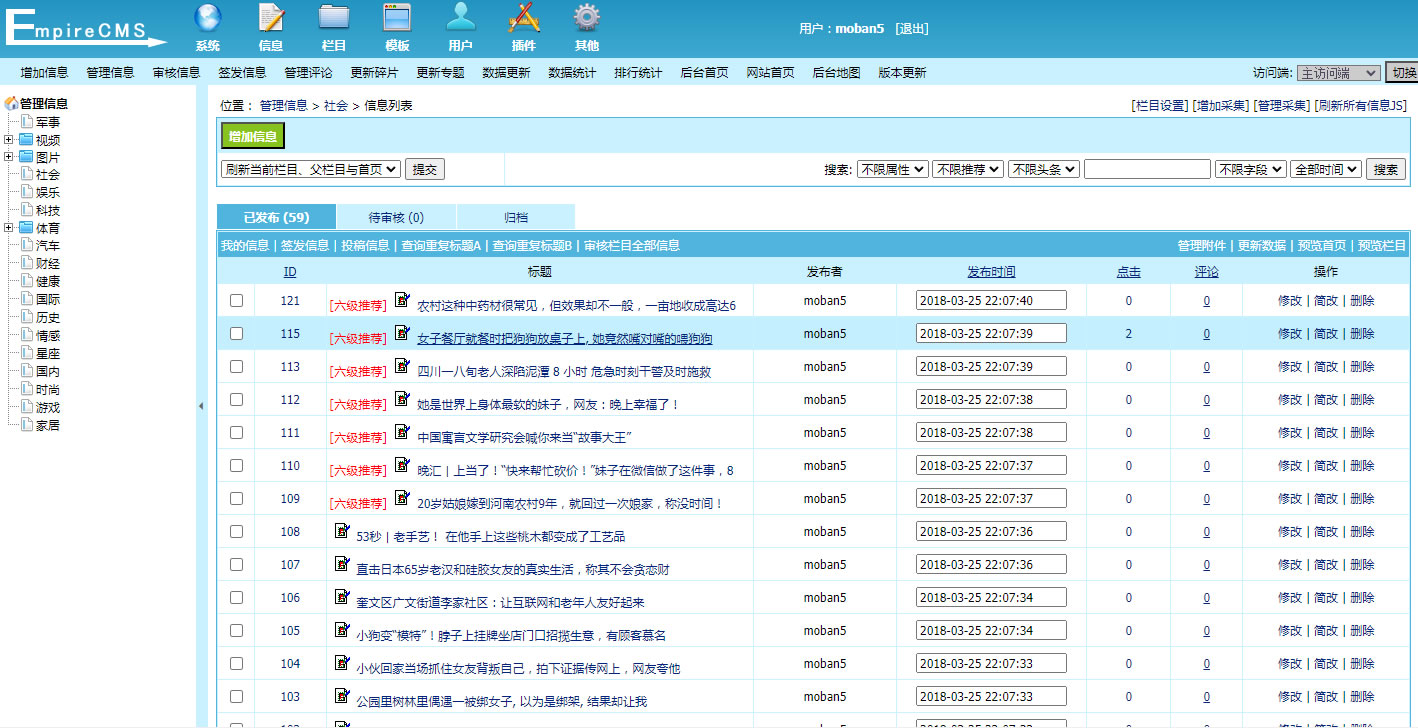
Task: Expand the 体育 tree node
Action: click(9, 228)
